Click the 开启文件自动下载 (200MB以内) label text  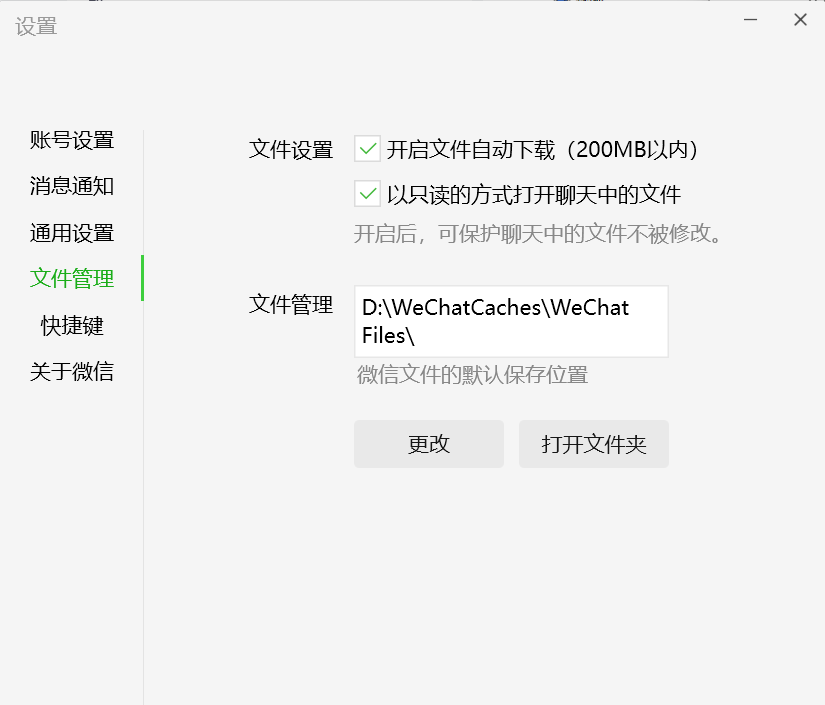(x=542, y=150)
